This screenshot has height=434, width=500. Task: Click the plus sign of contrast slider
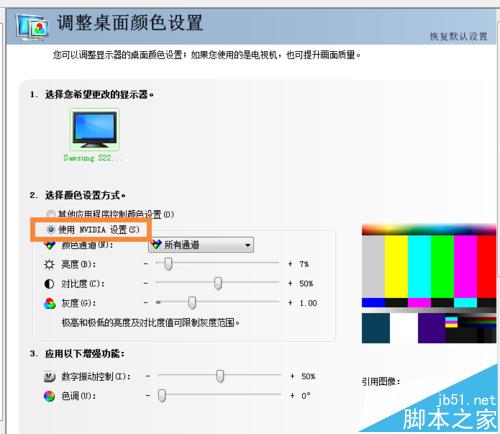pyautogui.click(x=290, y=283)
